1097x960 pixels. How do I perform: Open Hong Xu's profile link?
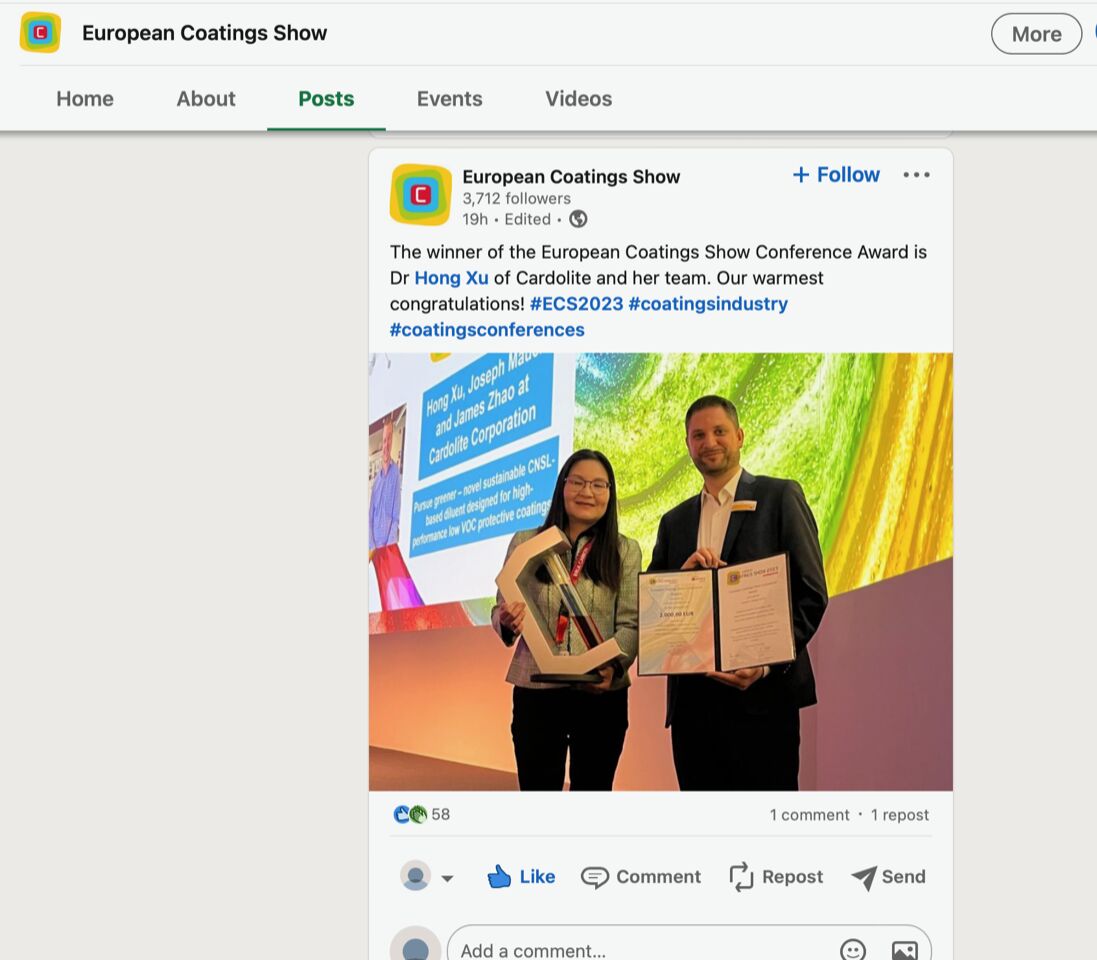451,278
